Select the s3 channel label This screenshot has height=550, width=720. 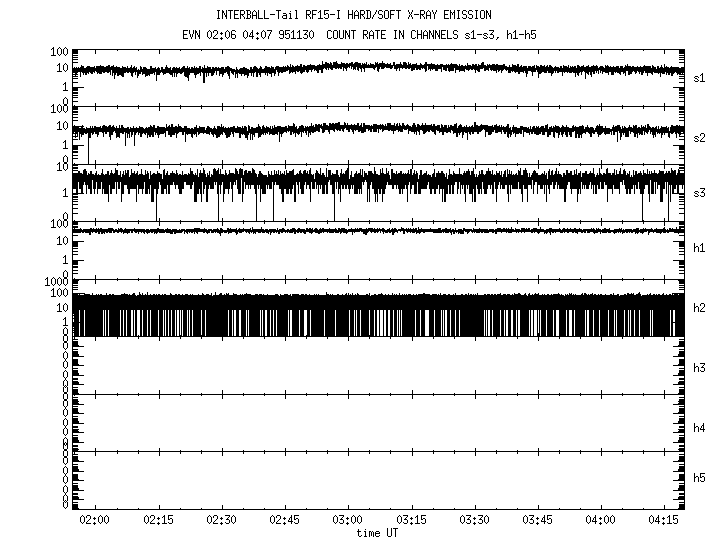[x=700, y=192]
